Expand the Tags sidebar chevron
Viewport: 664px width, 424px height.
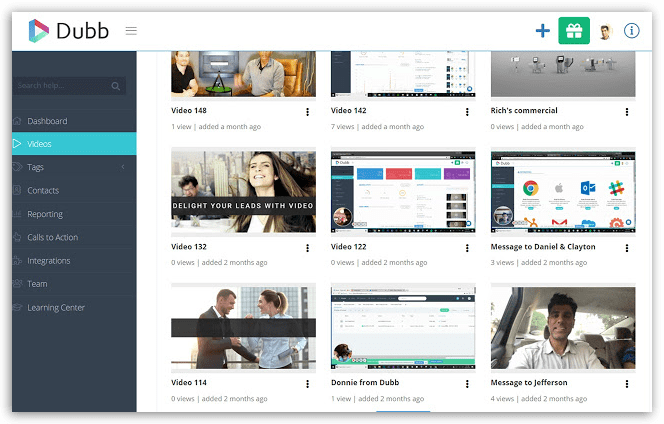pyautogui.click(x=123, y=167)
